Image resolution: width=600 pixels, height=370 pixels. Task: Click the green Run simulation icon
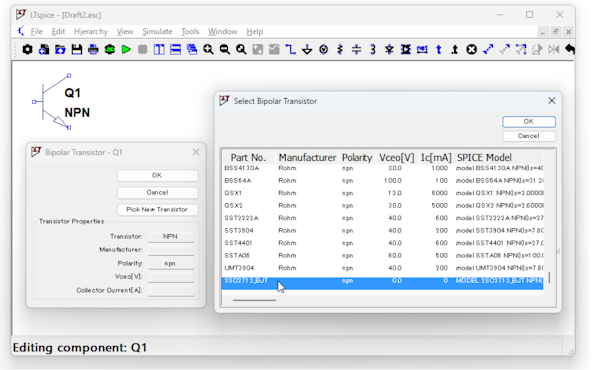[x=126, y=49]
